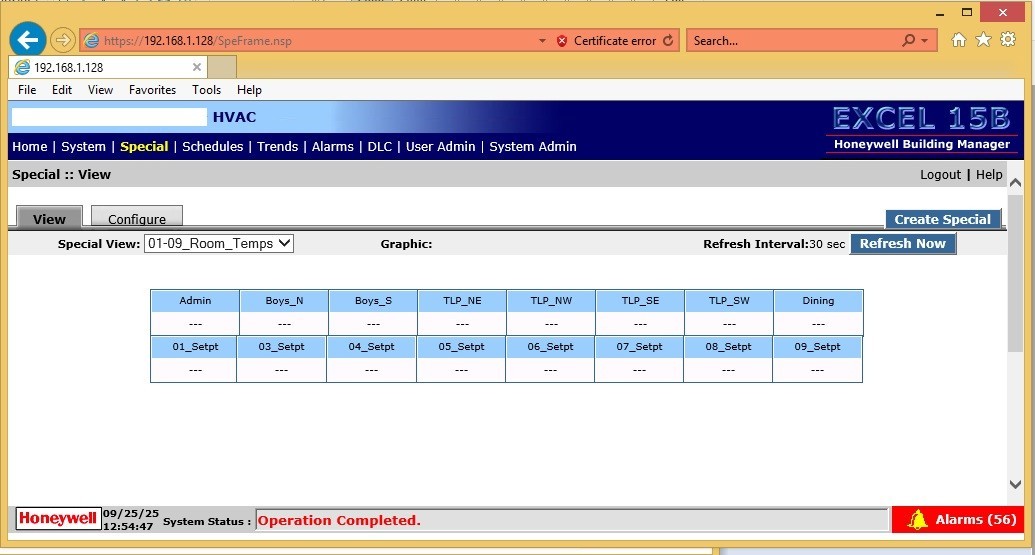Click the 09_Setpt cell
1035x555 pixels.
(818, 346)
